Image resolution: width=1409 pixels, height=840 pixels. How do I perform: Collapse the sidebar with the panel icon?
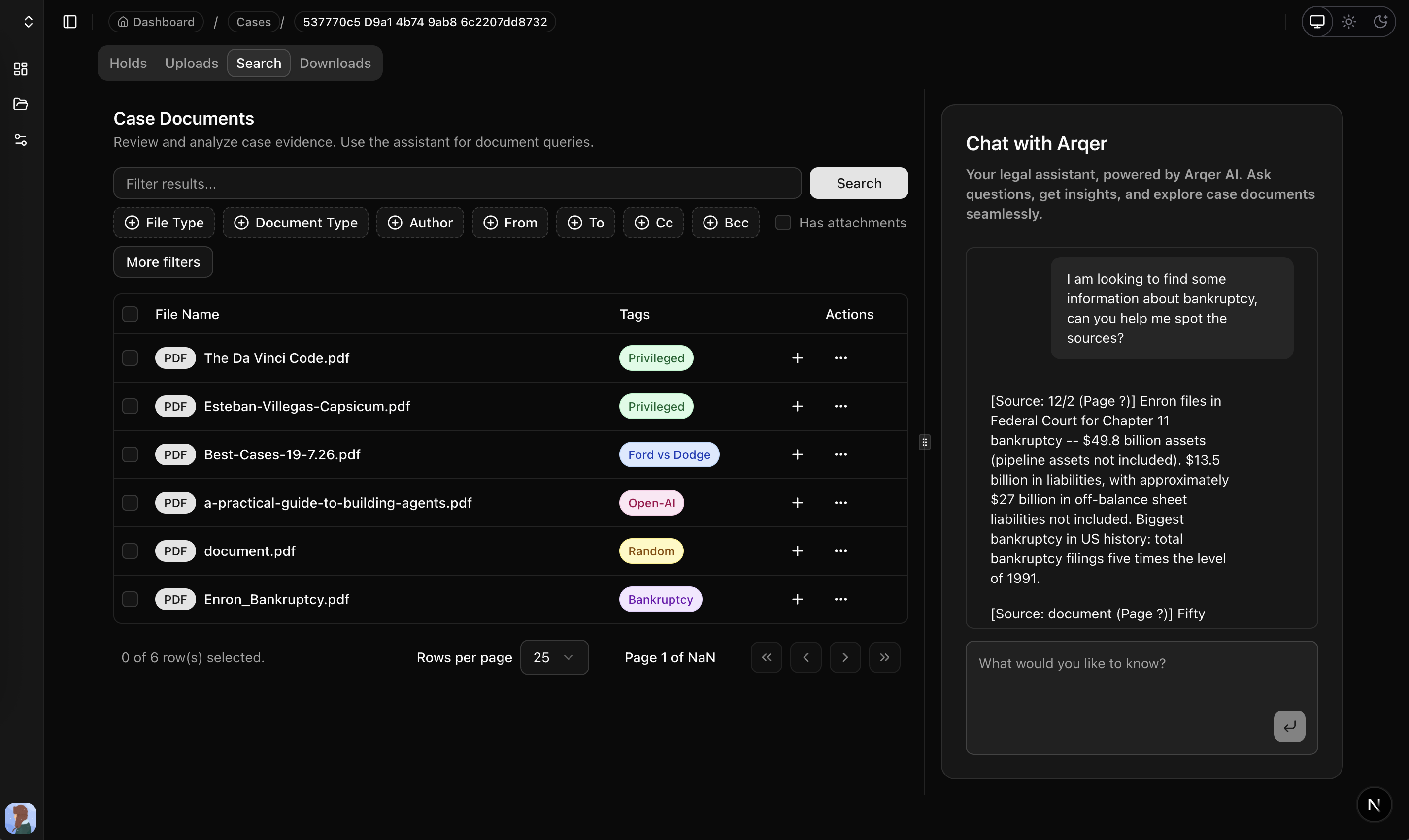pos(69,22)
